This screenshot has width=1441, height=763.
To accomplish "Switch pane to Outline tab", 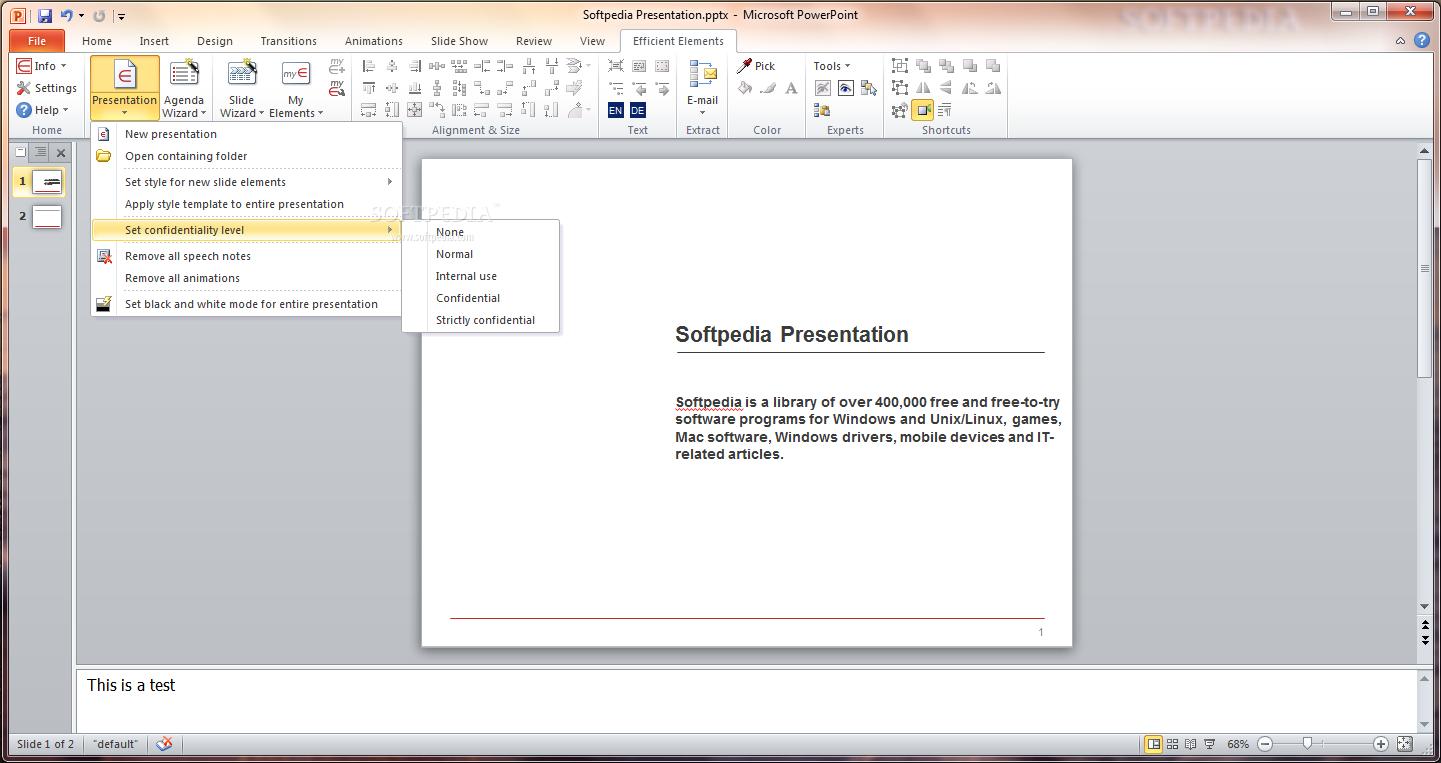I will coord(40,152).
